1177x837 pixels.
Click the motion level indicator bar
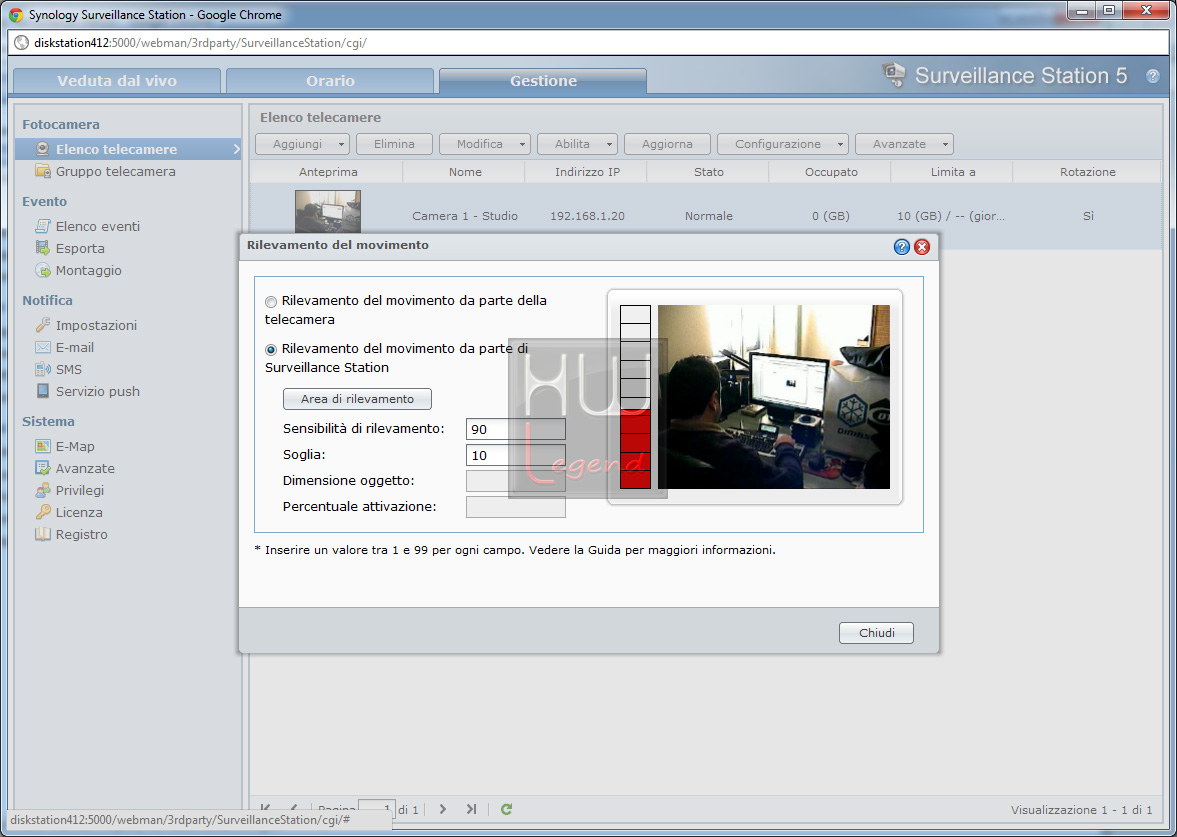pos(635,396)
